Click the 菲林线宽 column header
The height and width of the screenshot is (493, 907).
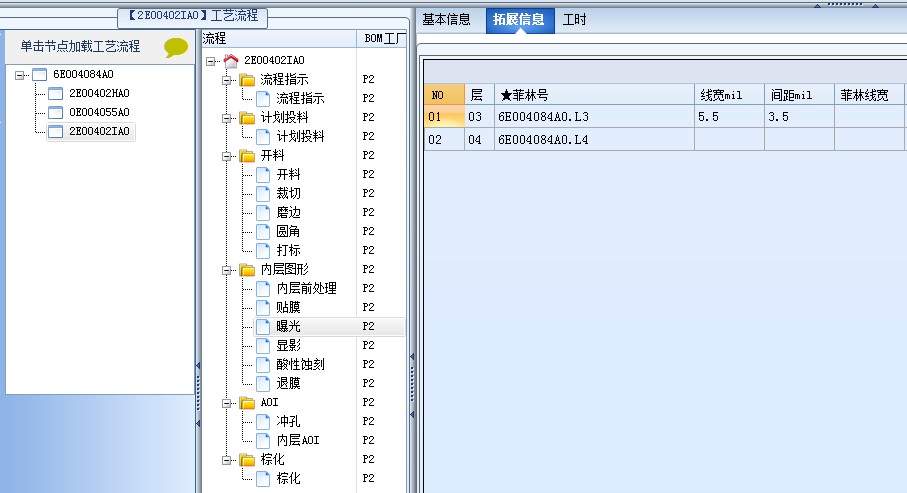point(869,95)
